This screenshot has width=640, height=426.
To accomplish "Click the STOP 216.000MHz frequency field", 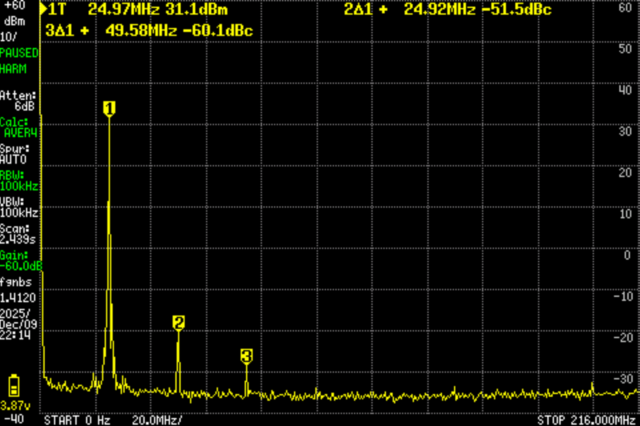I will 585,418.
